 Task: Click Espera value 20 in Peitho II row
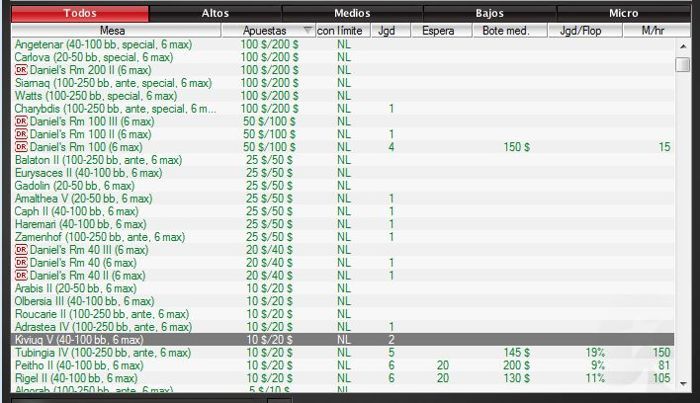(x=442, y=366)
